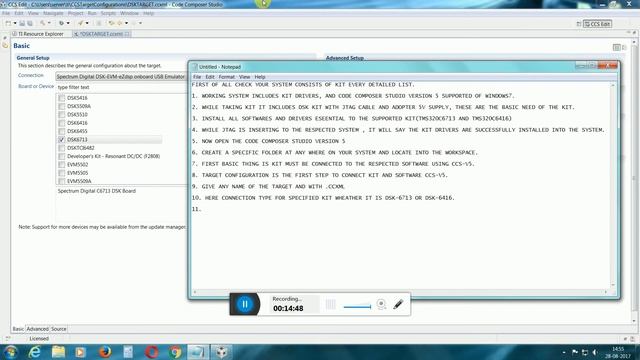Pause the screen recording

click(245, 304)
